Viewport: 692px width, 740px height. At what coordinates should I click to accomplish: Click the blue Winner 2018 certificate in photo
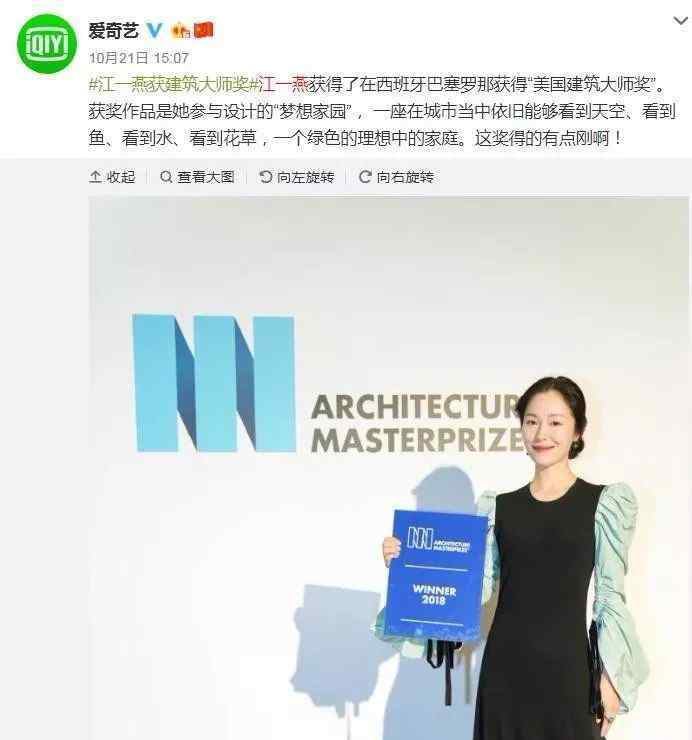[437, 575]
